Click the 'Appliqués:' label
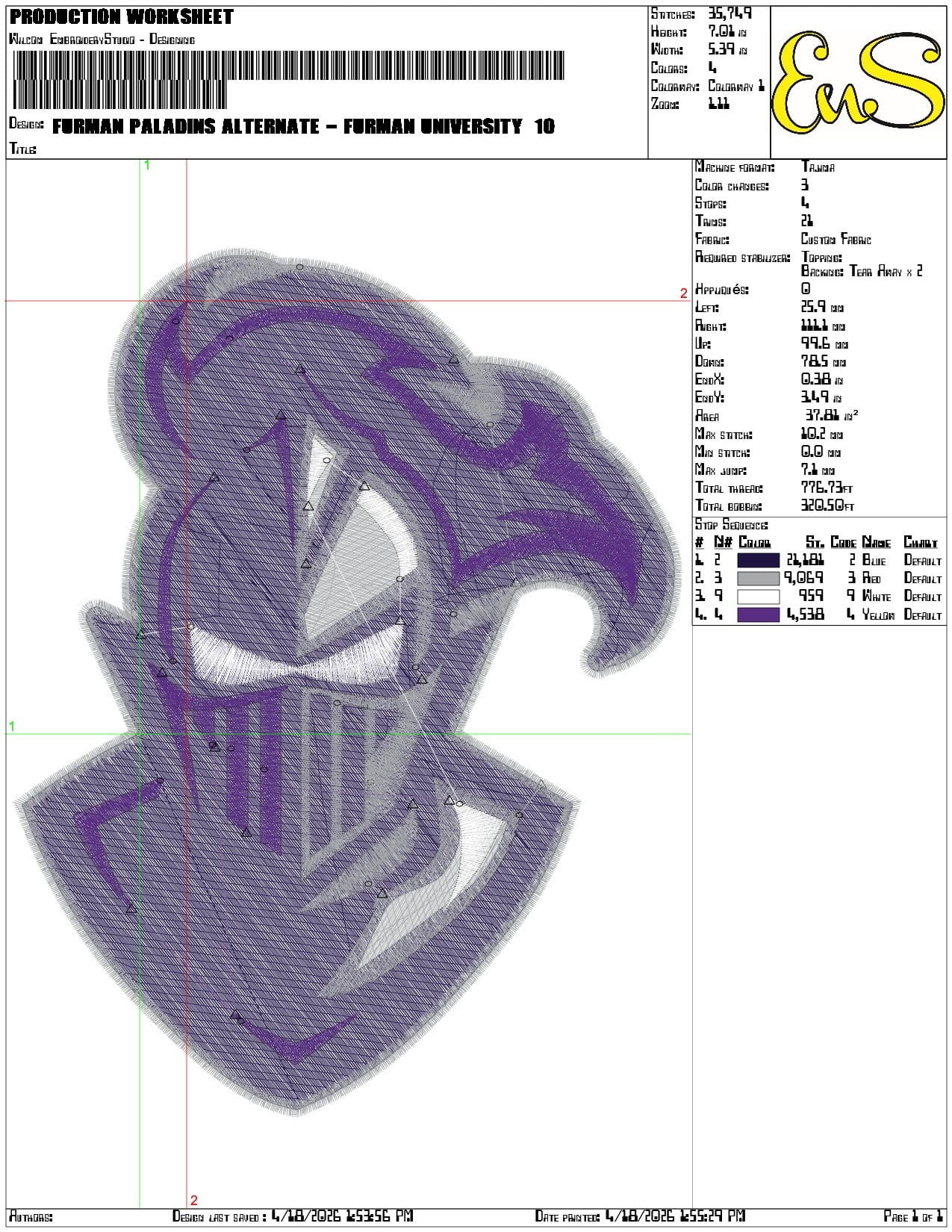This screenshot has height=1232, width=952. (721, 289)
